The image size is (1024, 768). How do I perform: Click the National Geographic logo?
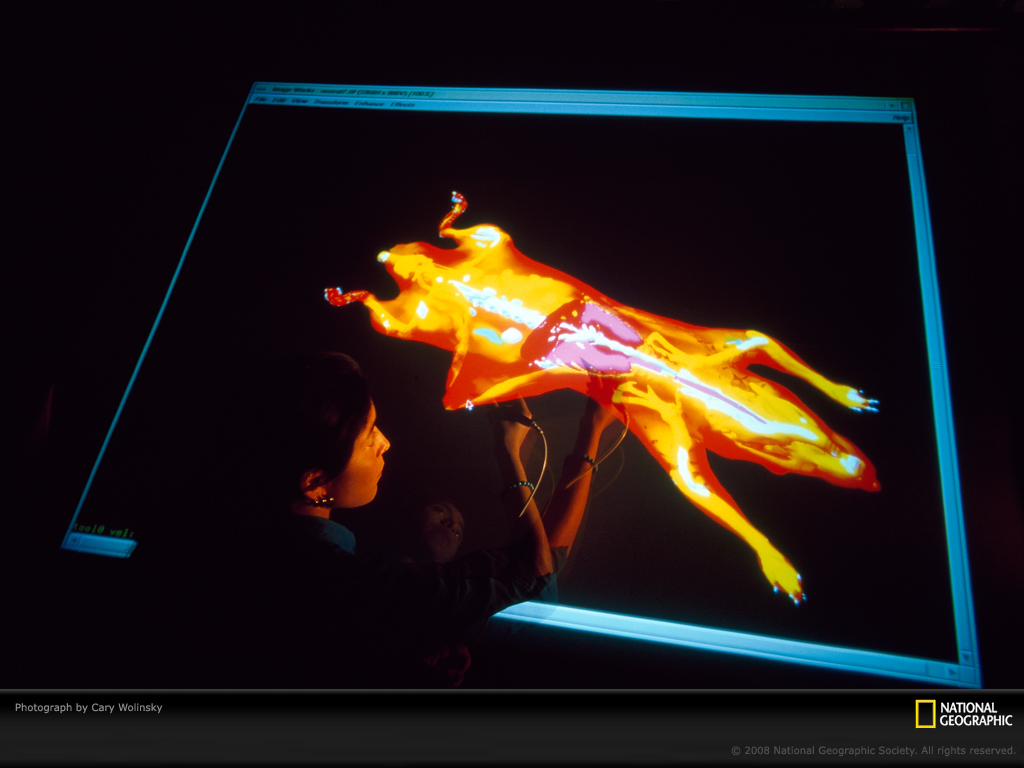(x=964, y=714)
